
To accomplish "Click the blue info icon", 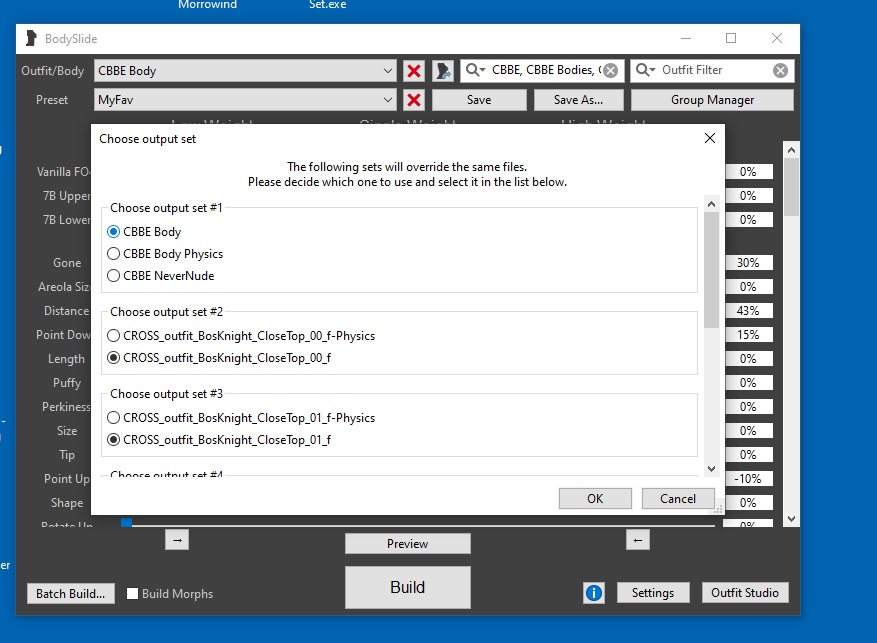I will (594, 593).
